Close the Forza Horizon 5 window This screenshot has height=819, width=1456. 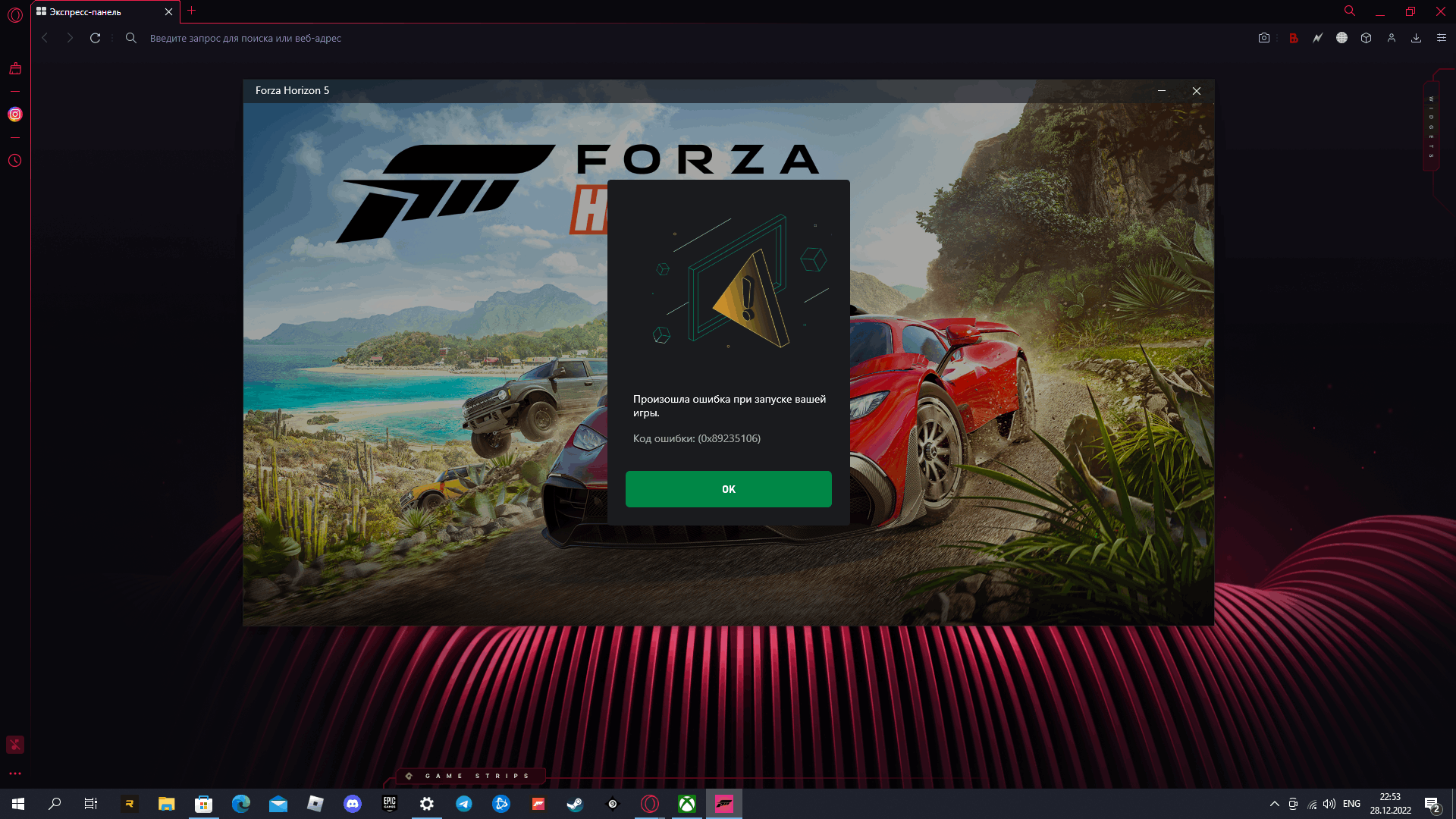tap(1197, 91)
